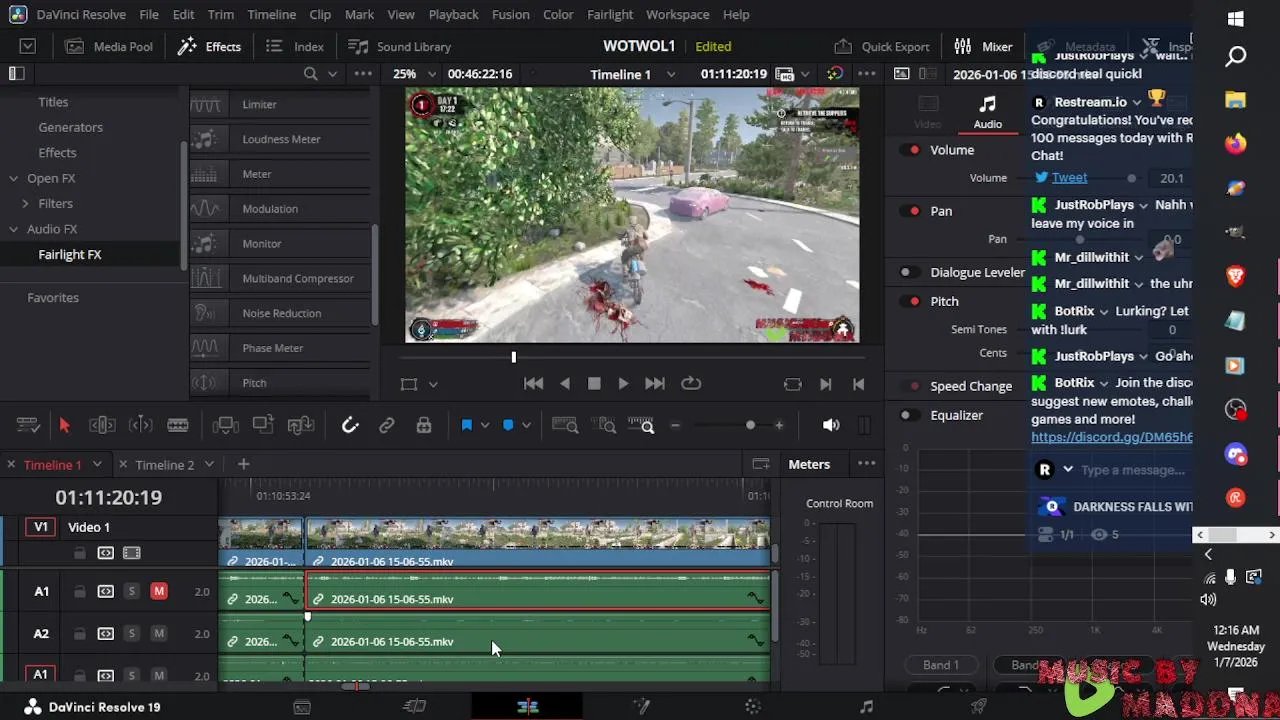
Task: Click the Replace Clip toolbar icon
Action: tap(301, 426)
